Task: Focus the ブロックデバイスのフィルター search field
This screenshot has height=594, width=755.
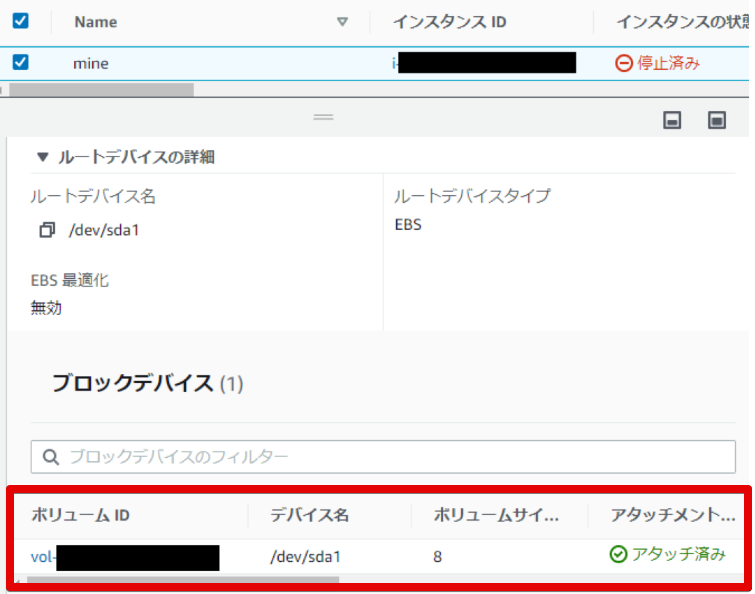Action: coord(383,456)
